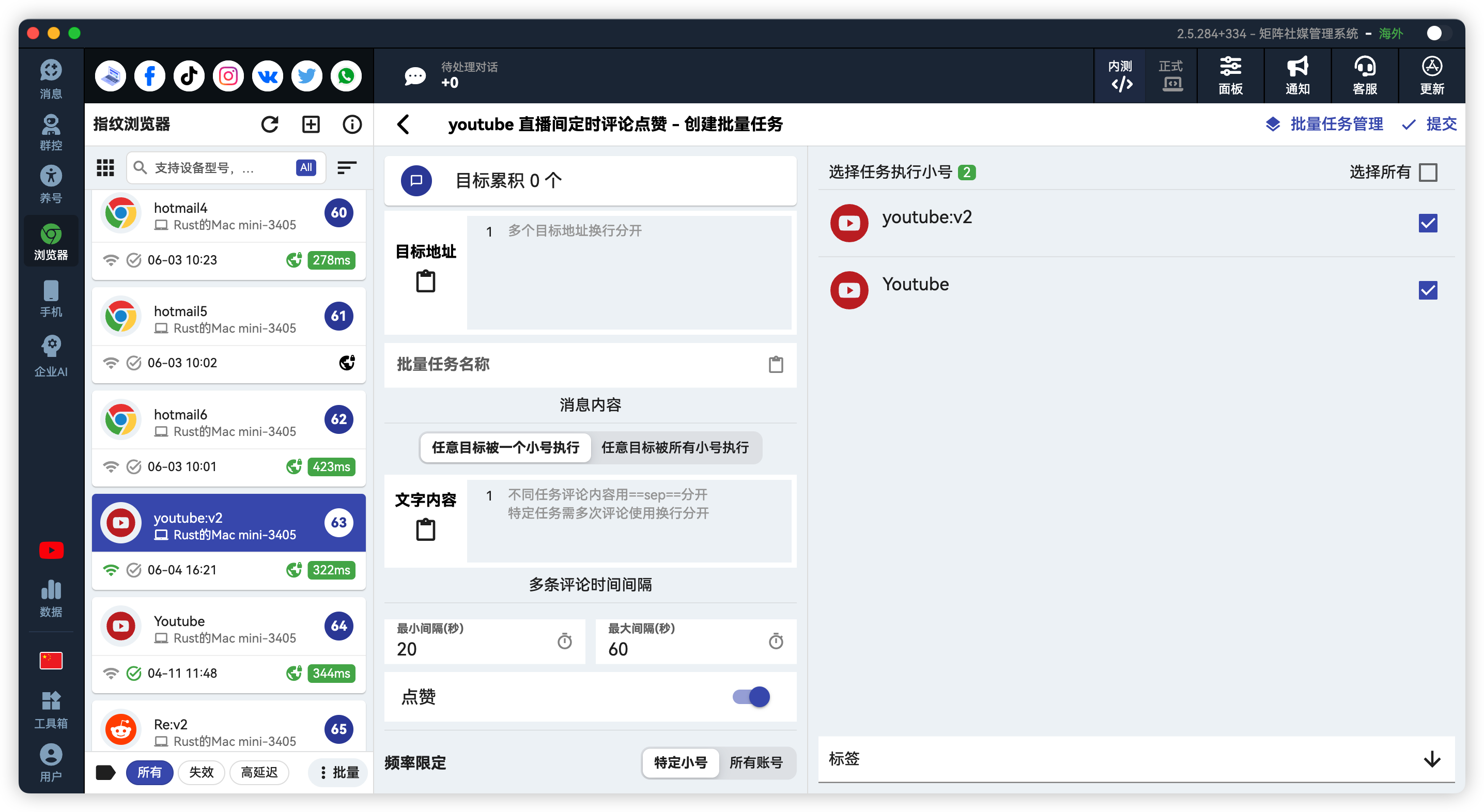Choose specific account frequency limit
1484x812 pixels.
click(x=681, y=762)
